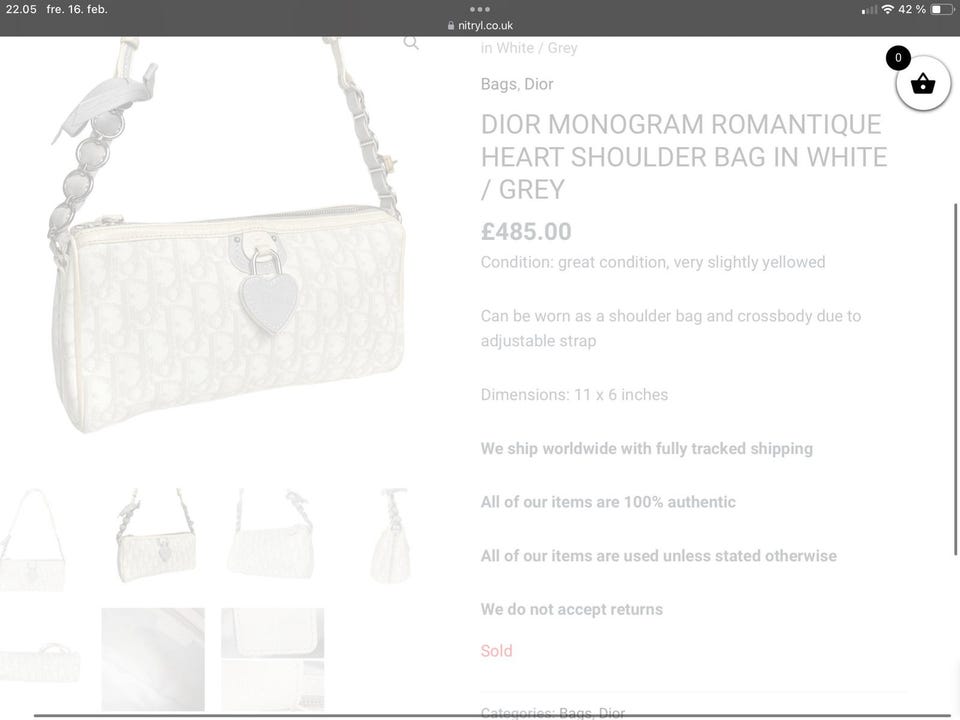Select the first faded bag thumbnail
Viewport: 960px width, 720px height.
32,539
